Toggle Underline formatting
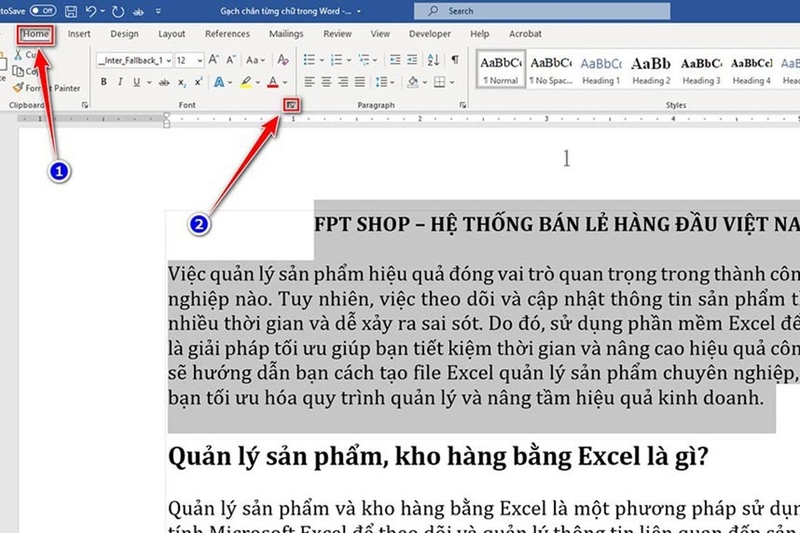 pyautogui.click(x=136, y=82)
